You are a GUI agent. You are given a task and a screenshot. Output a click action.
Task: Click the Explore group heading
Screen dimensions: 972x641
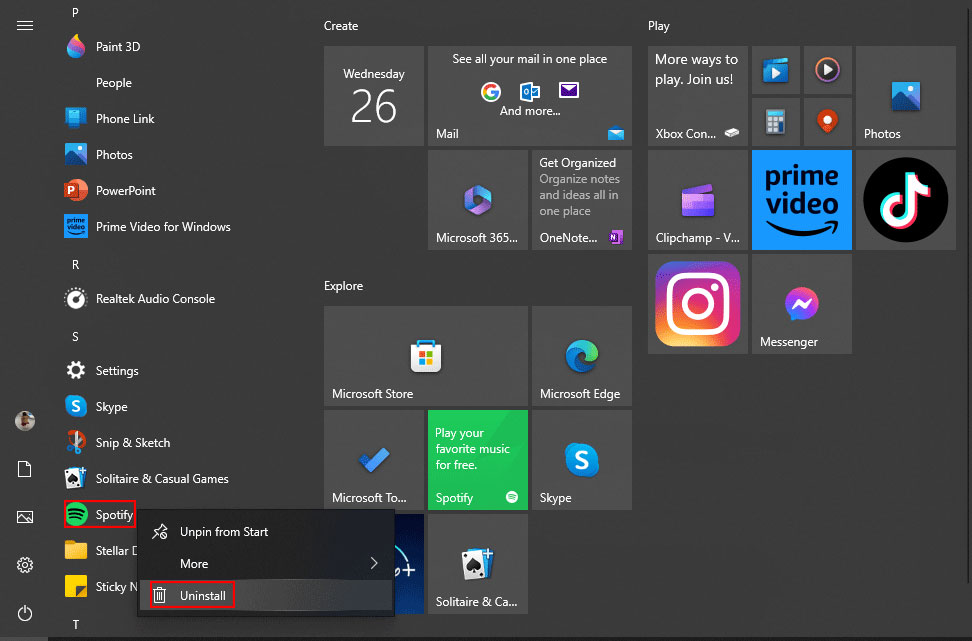(x=343, y=286)
